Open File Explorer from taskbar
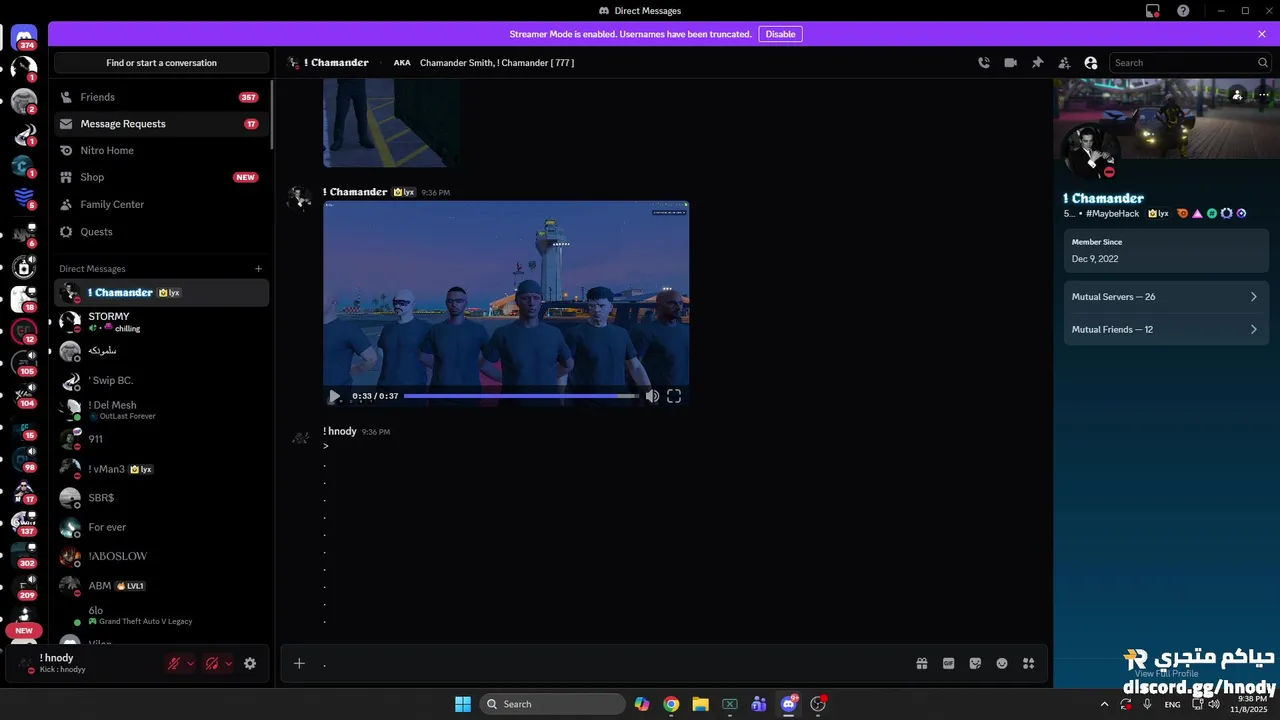 [x=700, y=704]
